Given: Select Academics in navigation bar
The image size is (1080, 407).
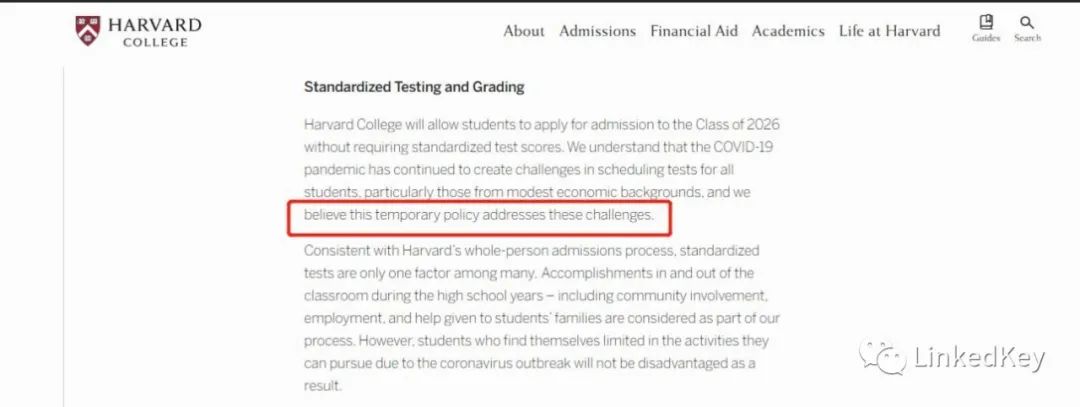Looking at the screenshot, I should pos(788,31).
